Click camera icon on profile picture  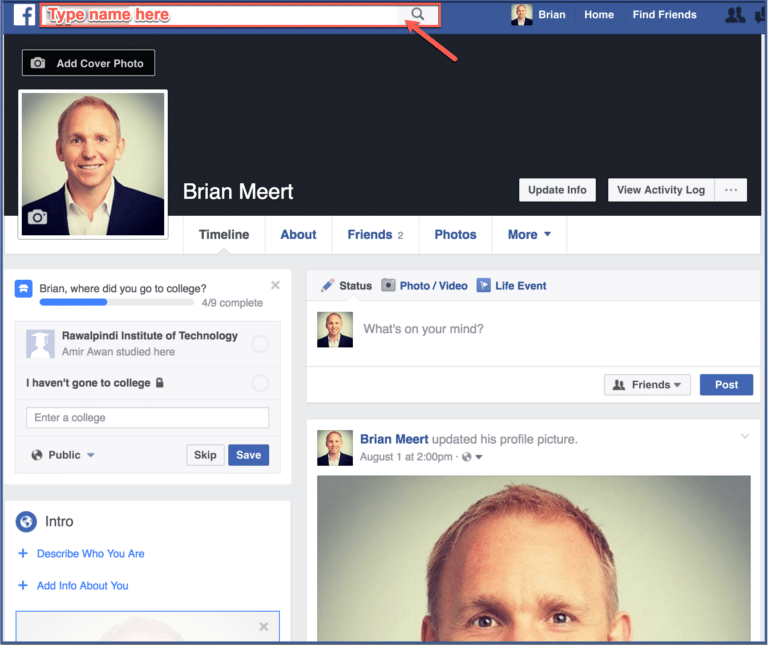coord(37,217)
